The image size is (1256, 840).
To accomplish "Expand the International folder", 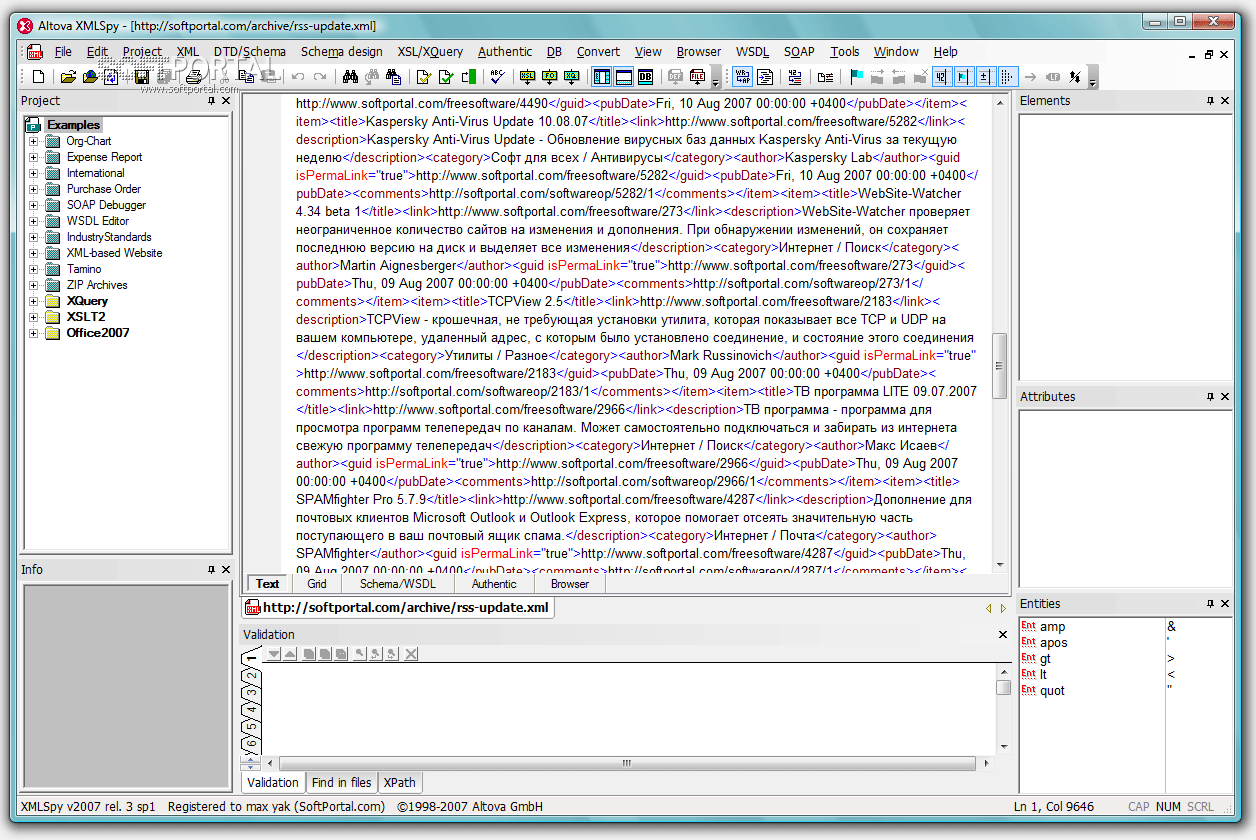I will tap(33, 173).
